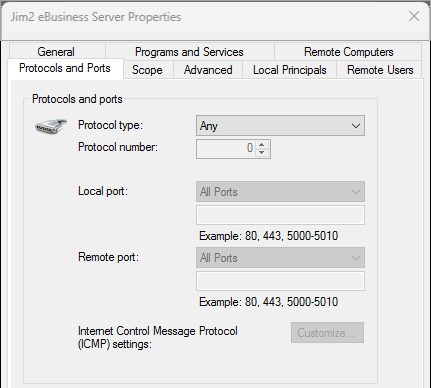Viewport: 431px width, 388px height.
Task: Expand the Remote port dropdown
Action: click(x=280, y=258)
